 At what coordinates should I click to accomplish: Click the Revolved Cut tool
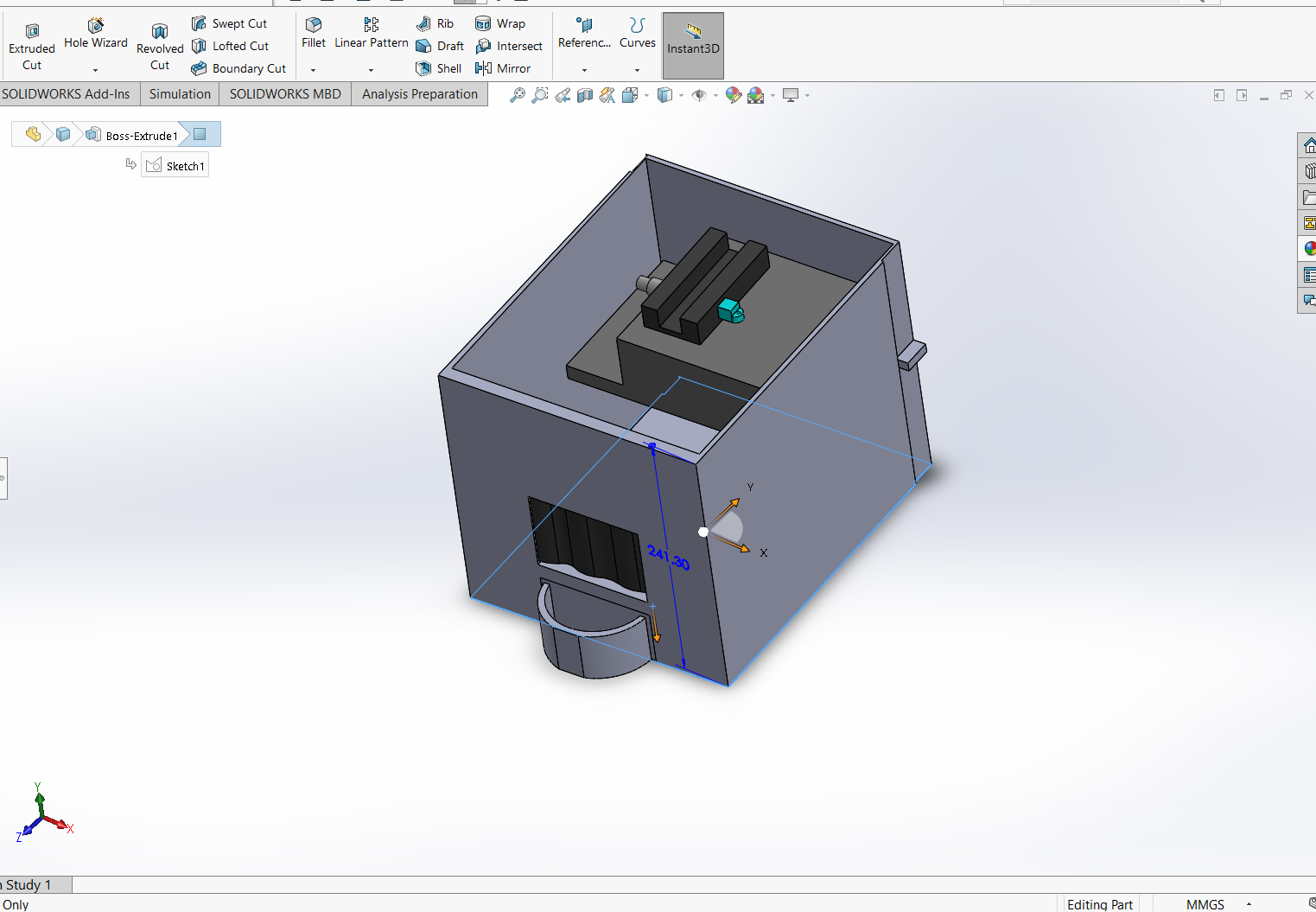tap(160, 47)
